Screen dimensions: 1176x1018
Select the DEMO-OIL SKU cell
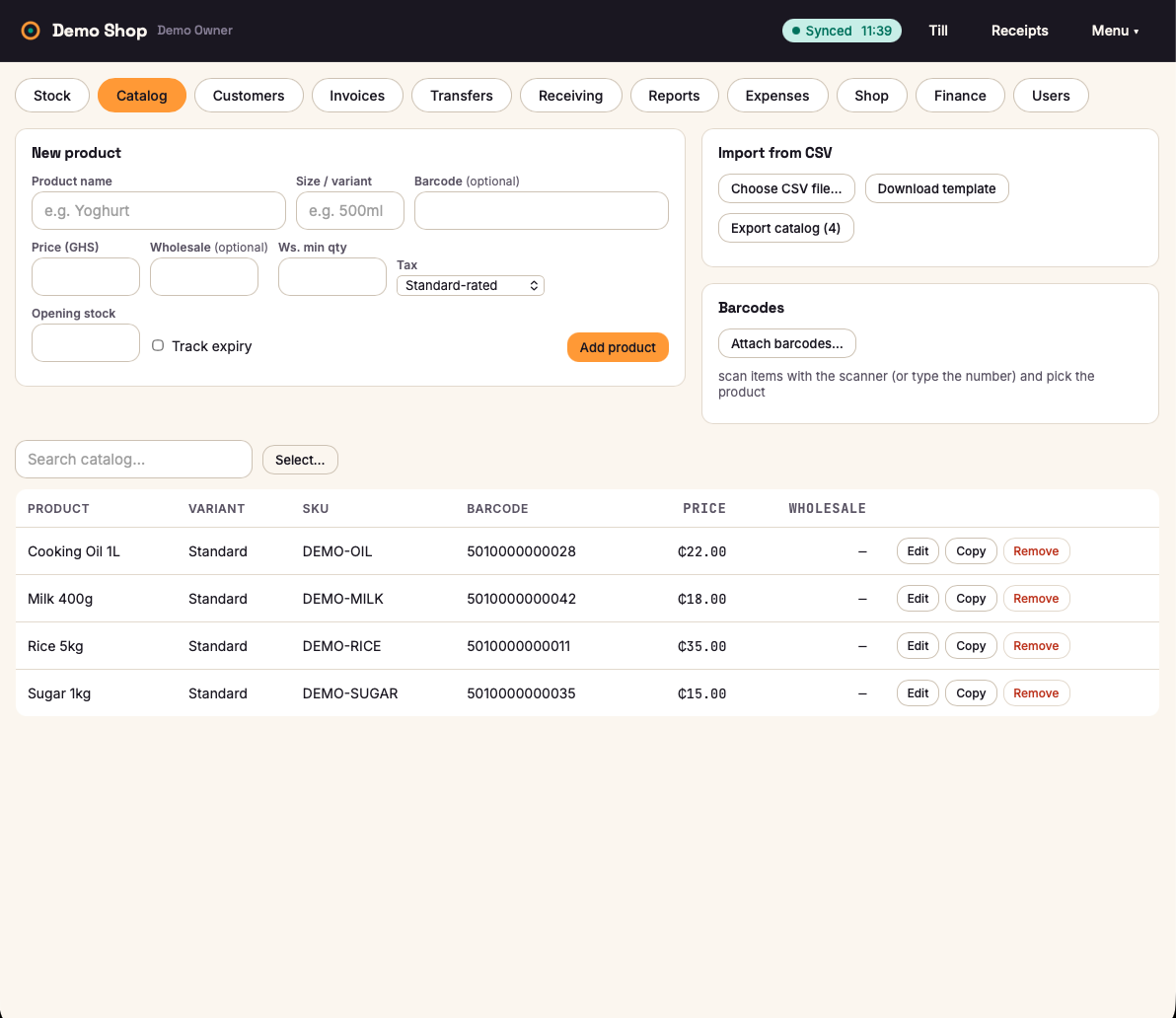click(x=336, y=551)
